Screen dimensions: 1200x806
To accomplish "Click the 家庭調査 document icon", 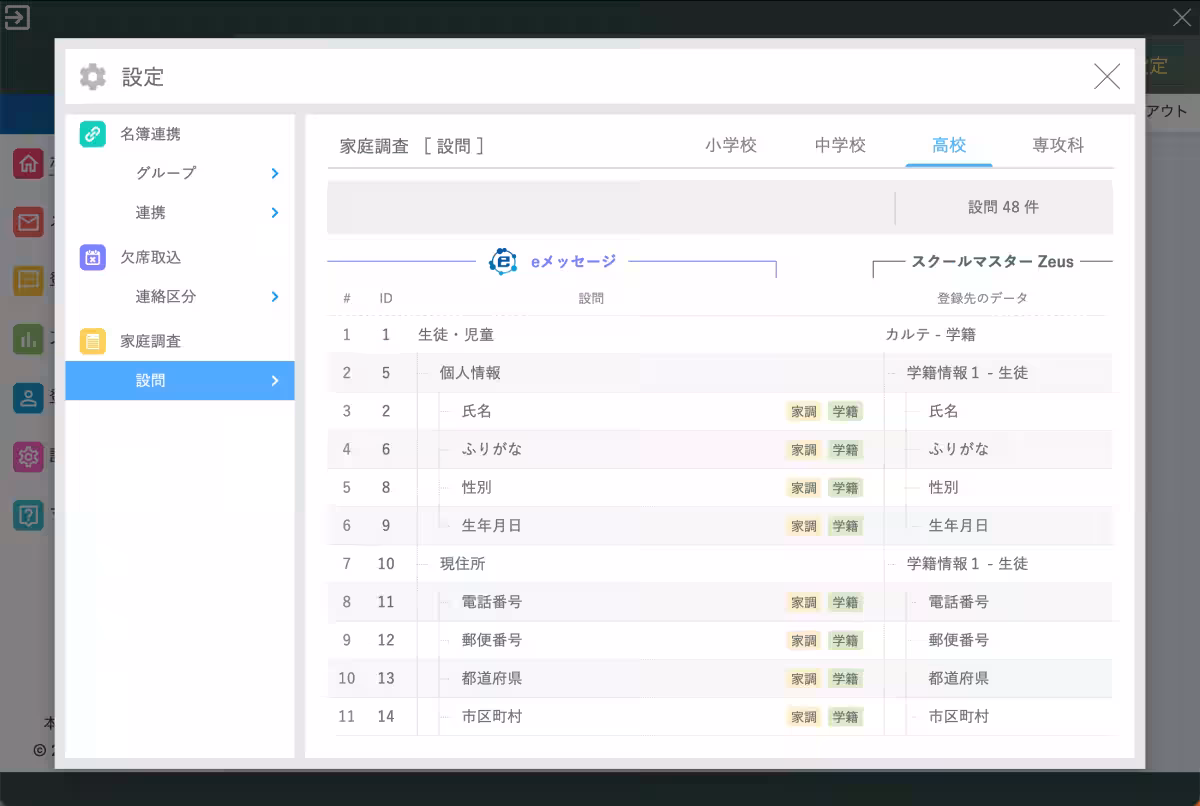I will [92, 340].
